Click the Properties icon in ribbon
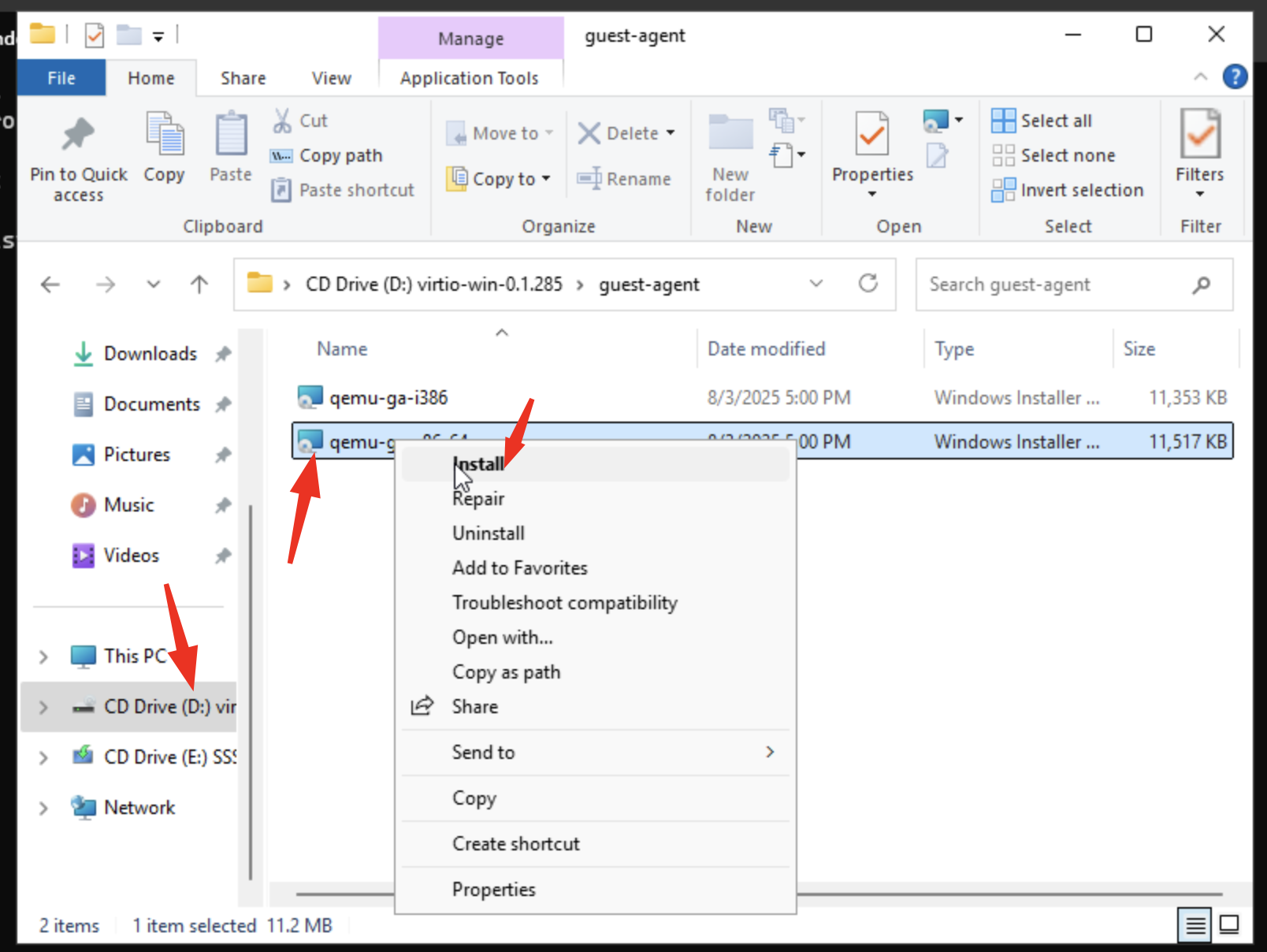The image size is (1267, 952). pos(871,136)
